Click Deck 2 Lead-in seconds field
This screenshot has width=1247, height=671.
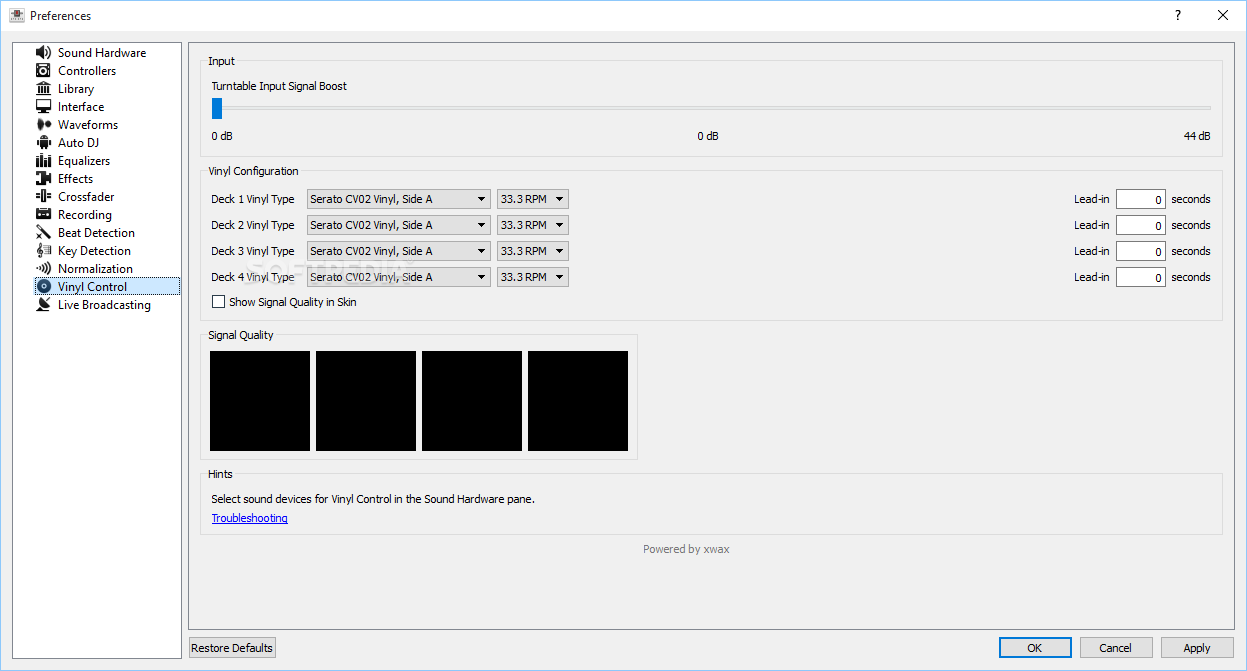pyautogui.click(x=1141, y=225)
